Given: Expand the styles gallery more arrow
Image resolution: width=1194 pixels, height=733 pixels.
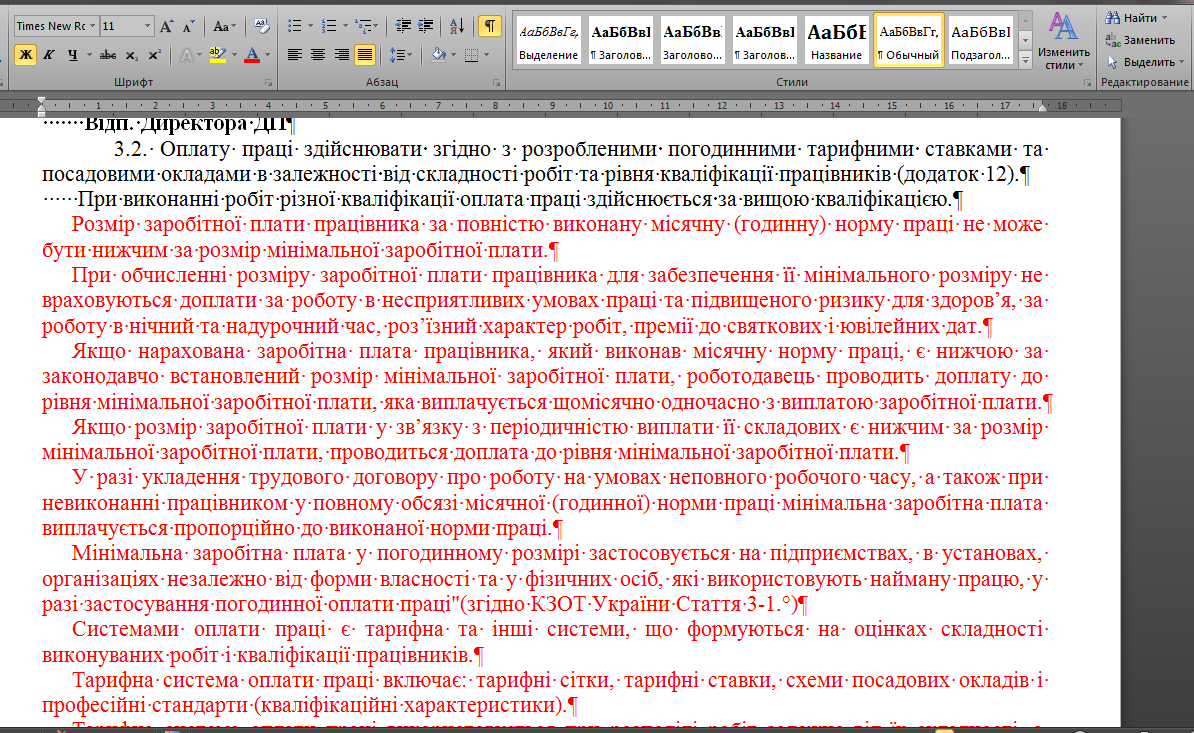Looking at the screenshot, I should pos(1026,59).
